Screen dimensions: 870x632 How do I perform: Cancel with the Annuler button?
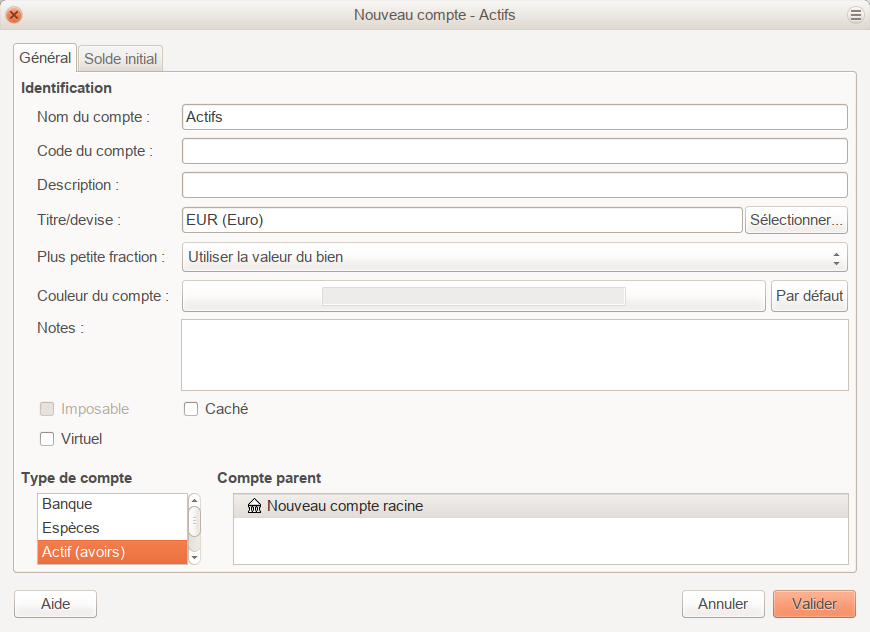723,604
